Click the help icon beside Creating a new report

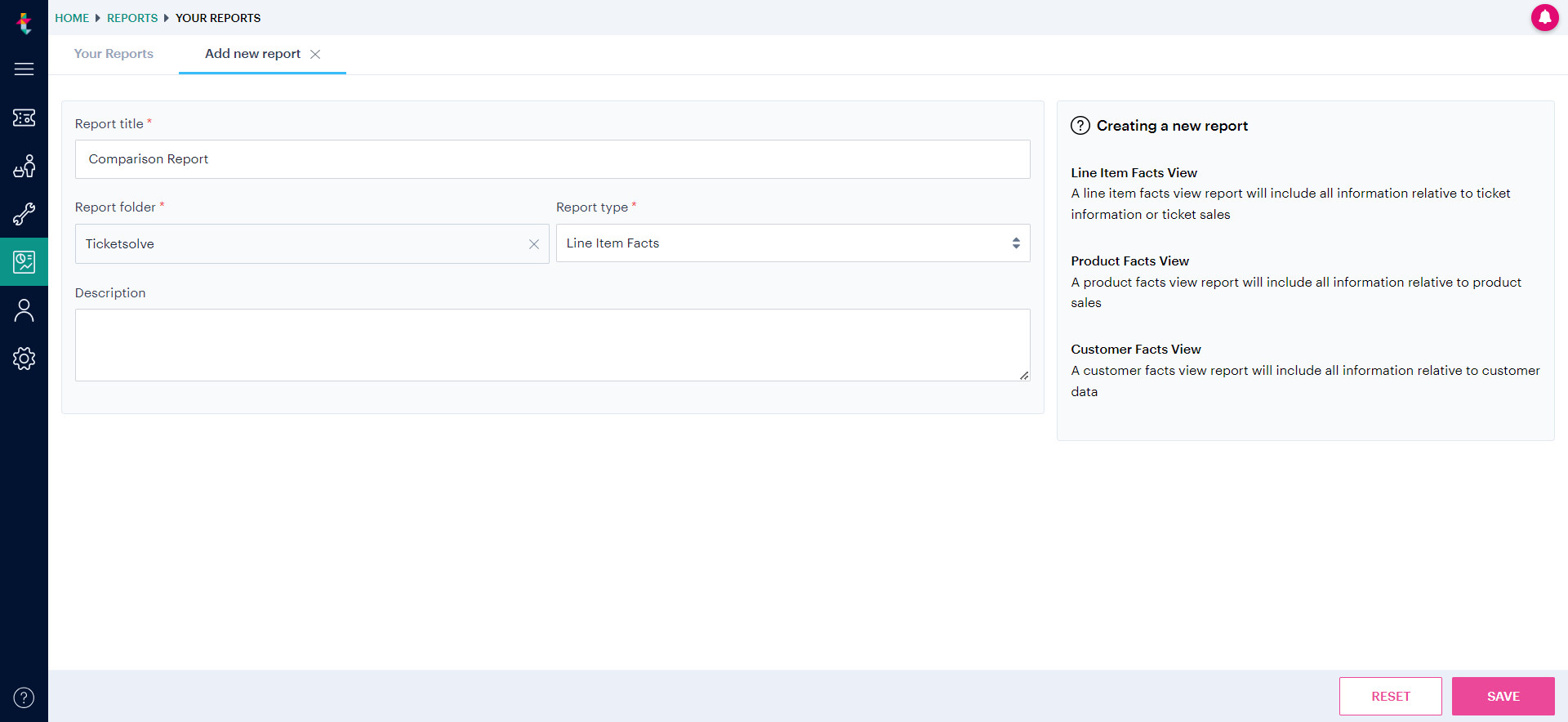coord(1080,125)
